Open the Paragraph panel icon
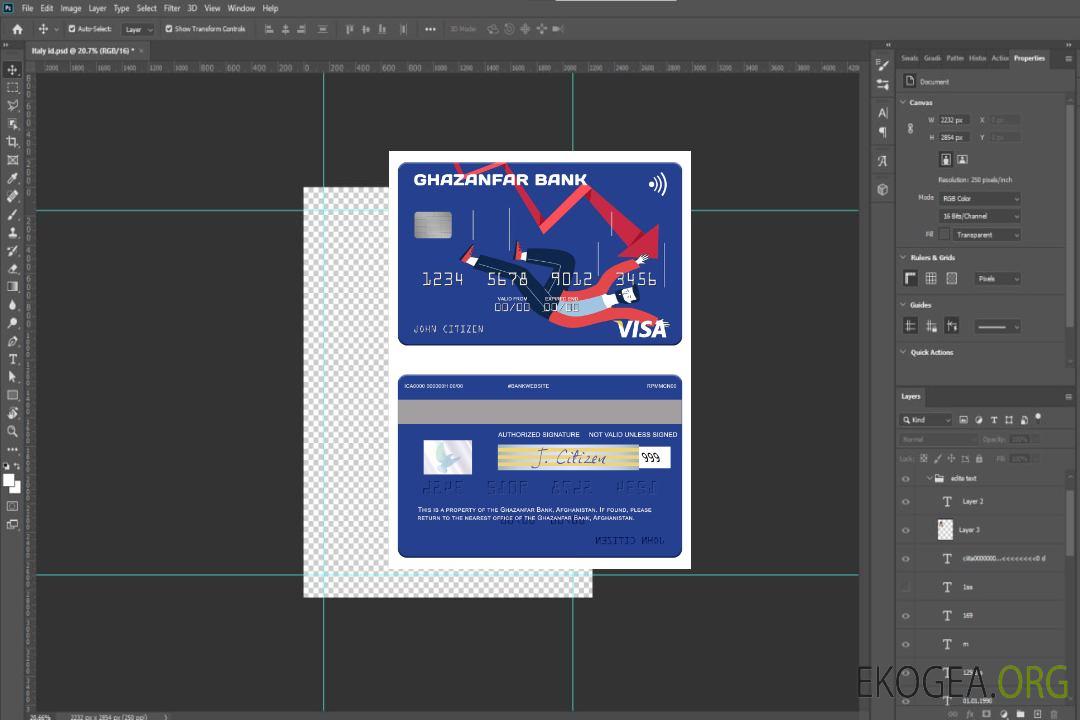 883,132
